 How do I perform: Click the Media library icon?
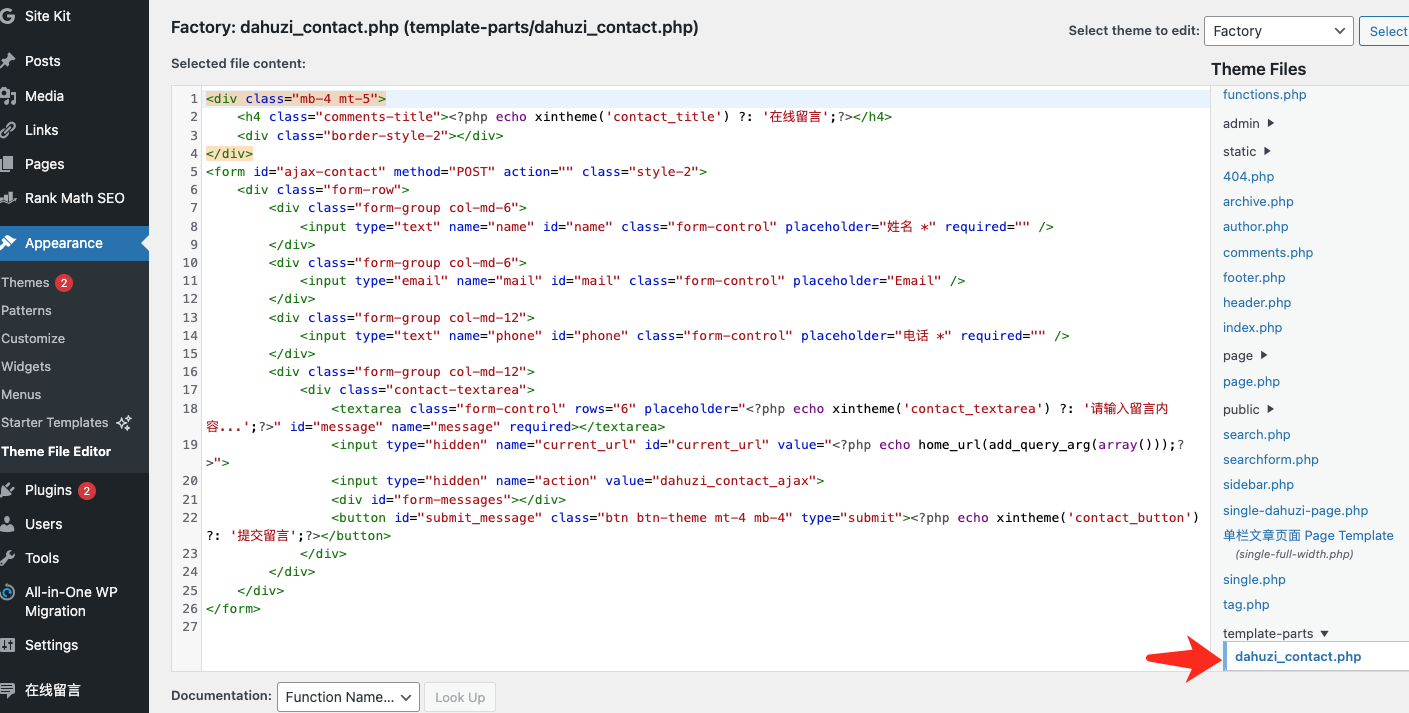(8, 96)
